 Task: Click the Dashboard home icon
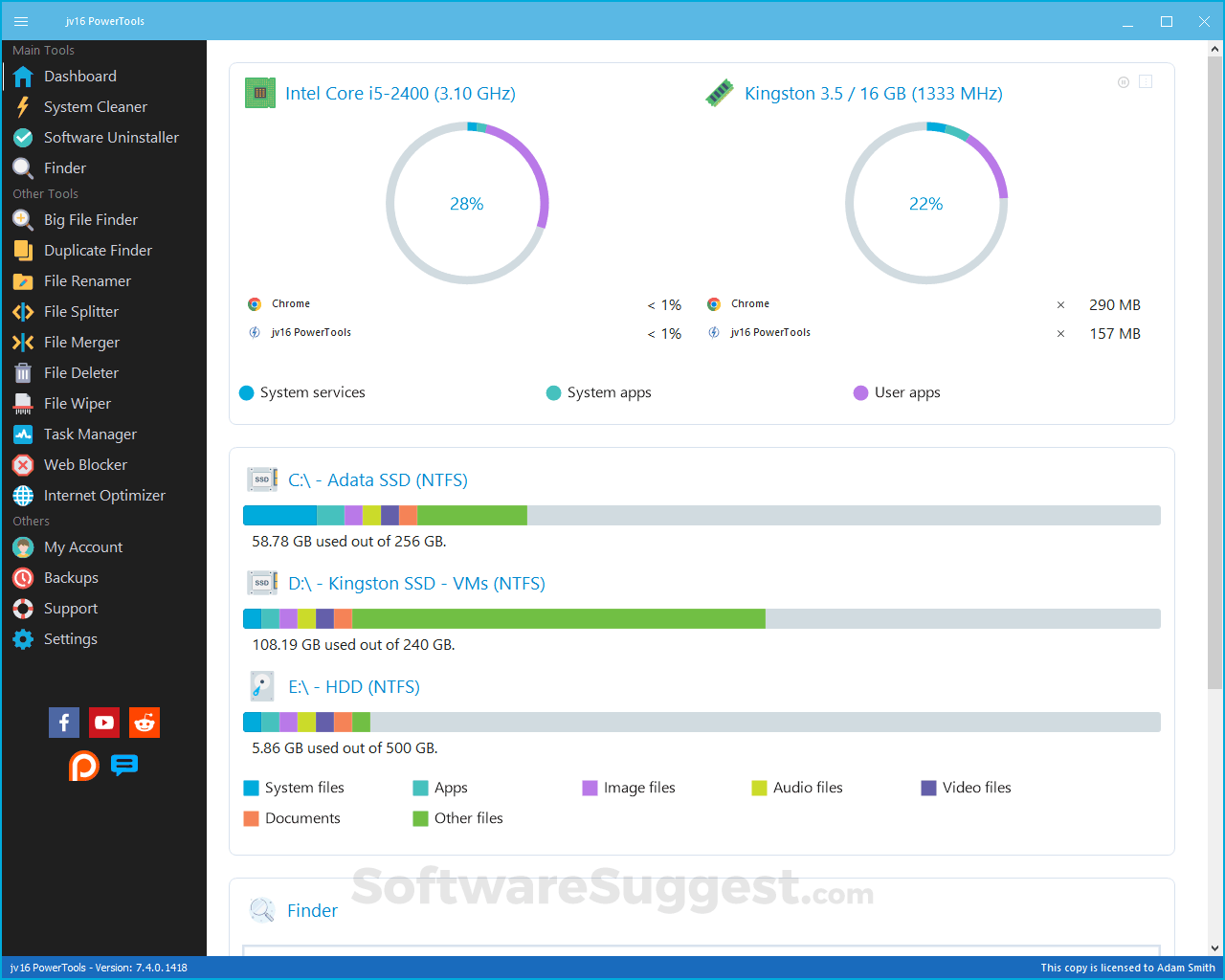pyautogui.click(x=23, y=77)
